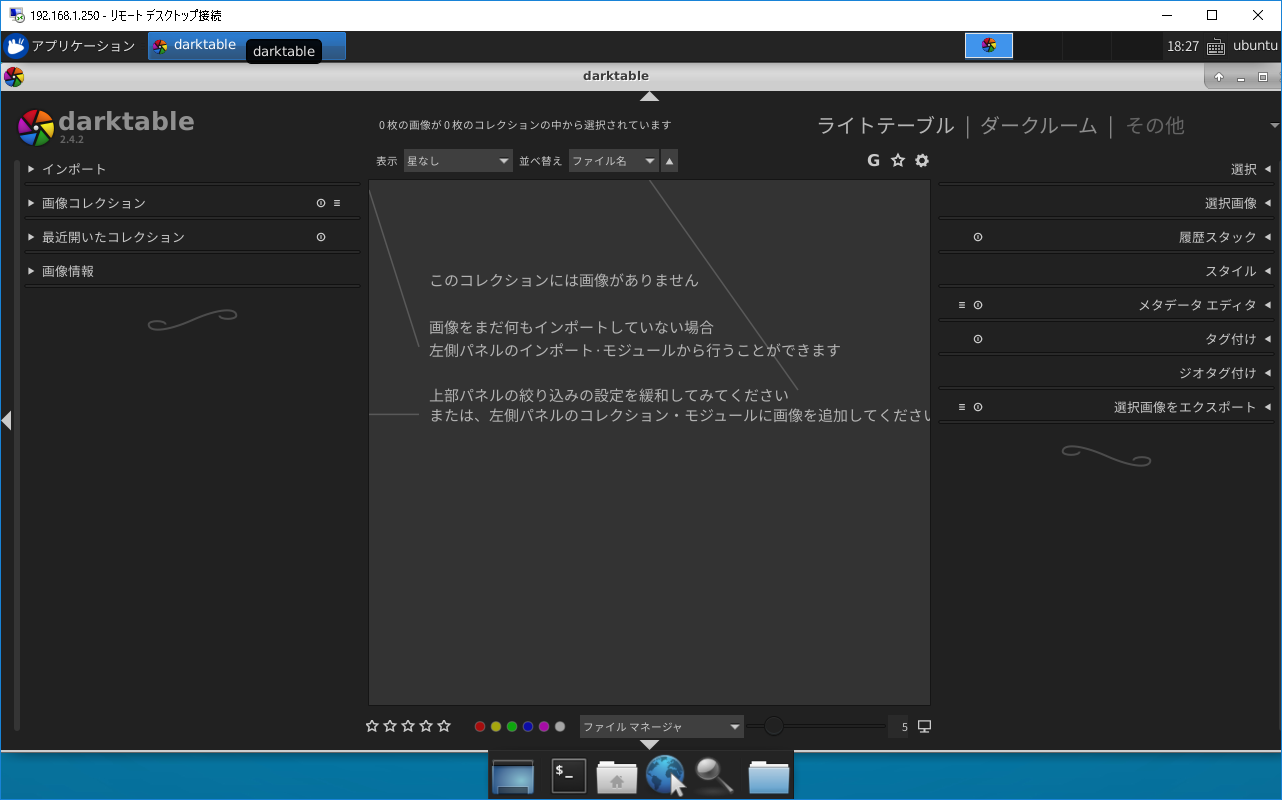
Task: Expand the 画像コレクション panel
Action: (x=95, y=202)
